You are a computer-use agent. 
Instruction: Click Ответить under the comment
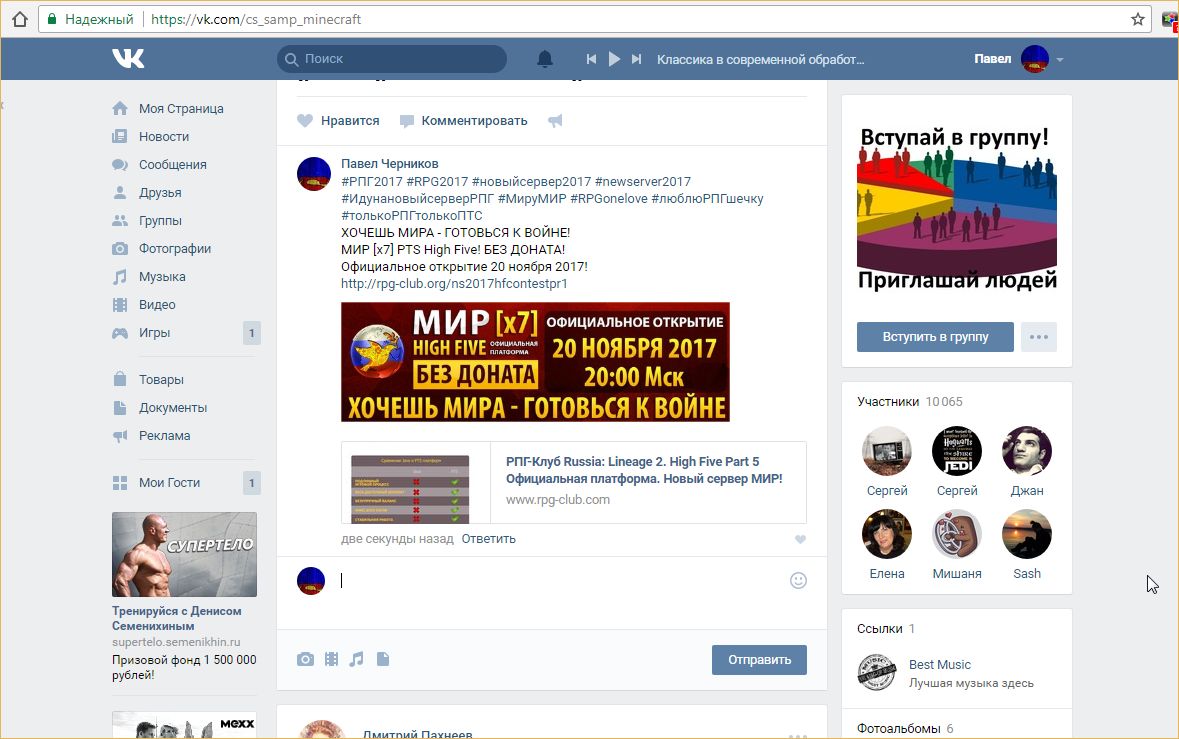click(489, 538)
